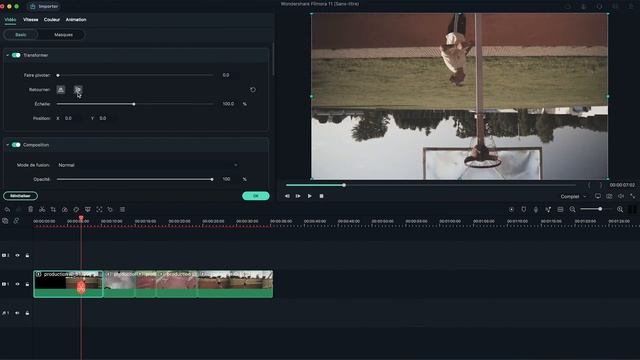Enter fullscreen preview with the expand icon
640x360 pixels.
[x=633, y=196]
